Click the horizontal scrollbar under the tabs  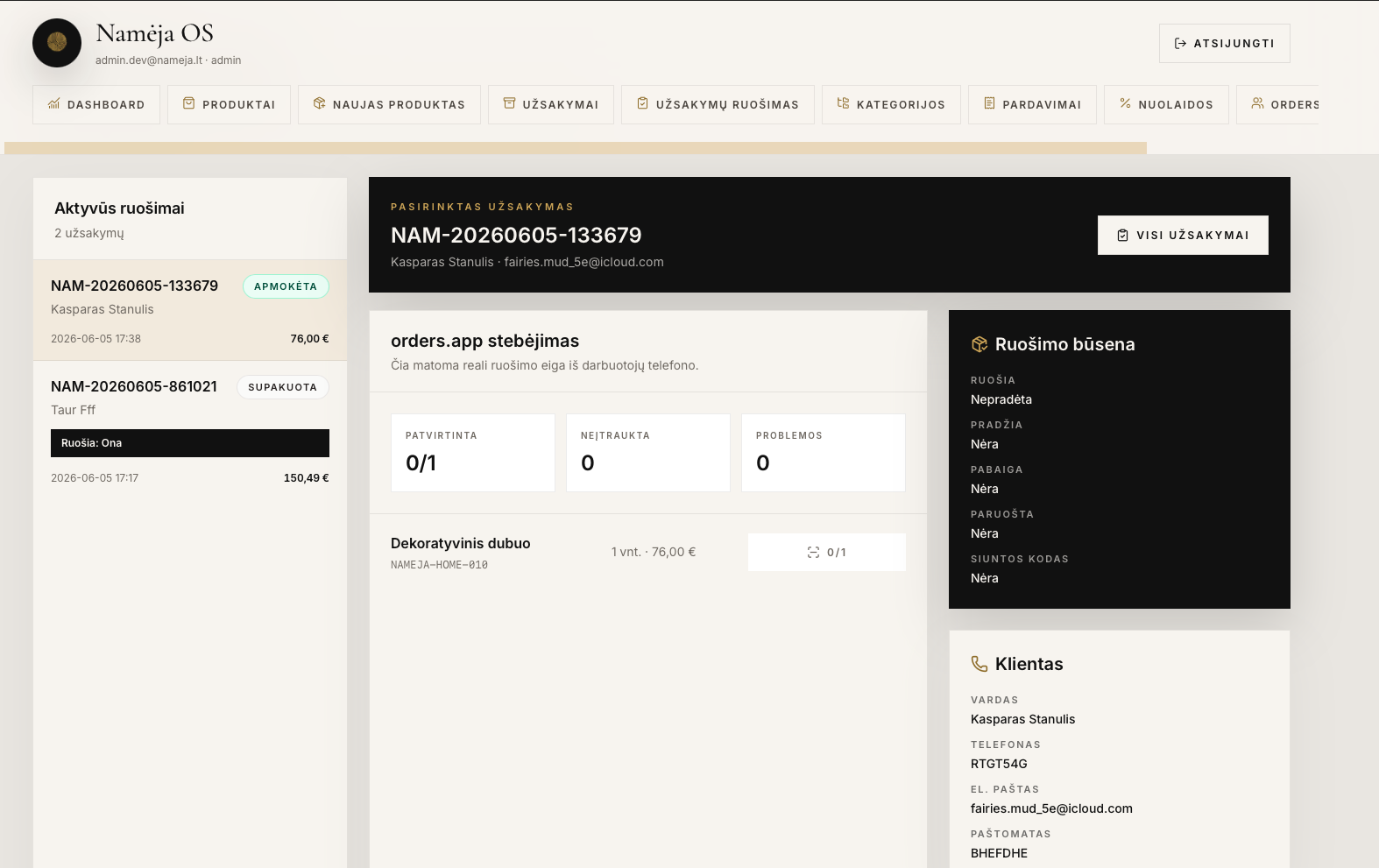(576, 148)
